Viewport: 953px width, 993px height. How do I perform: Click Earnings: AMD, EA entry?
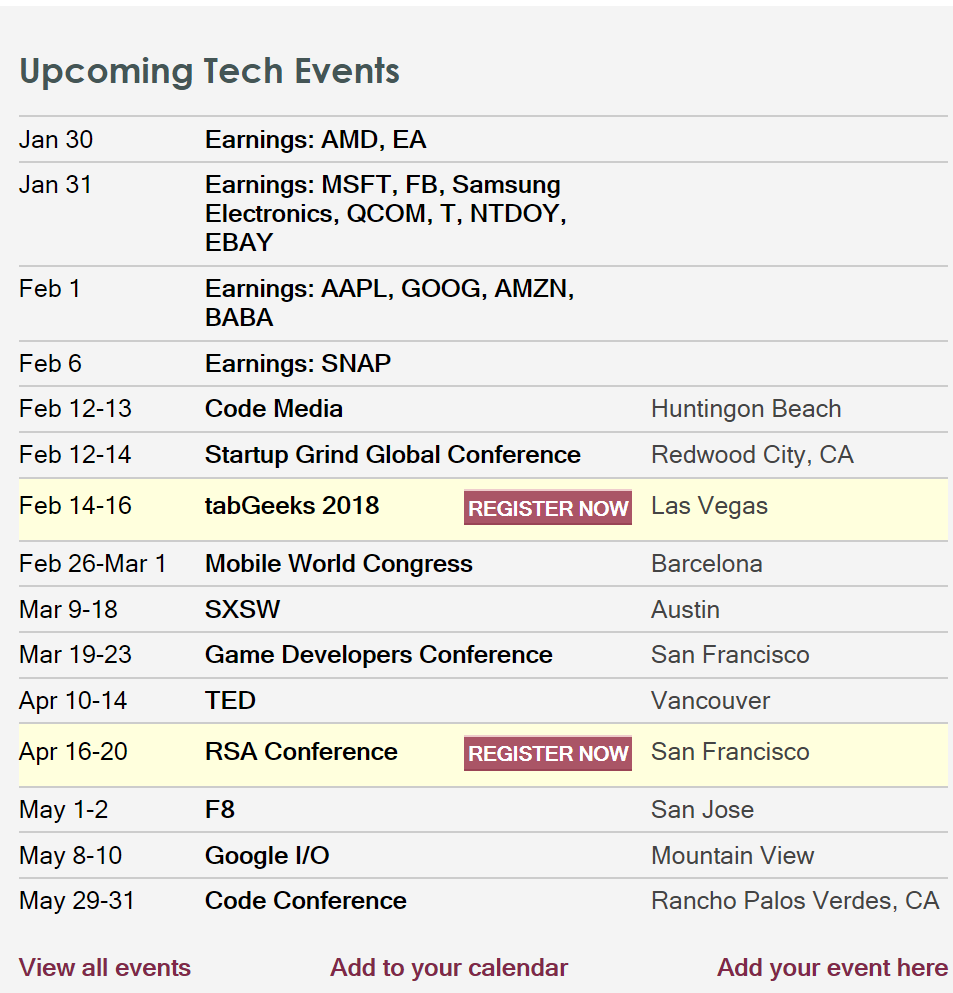tap(315, 139)
